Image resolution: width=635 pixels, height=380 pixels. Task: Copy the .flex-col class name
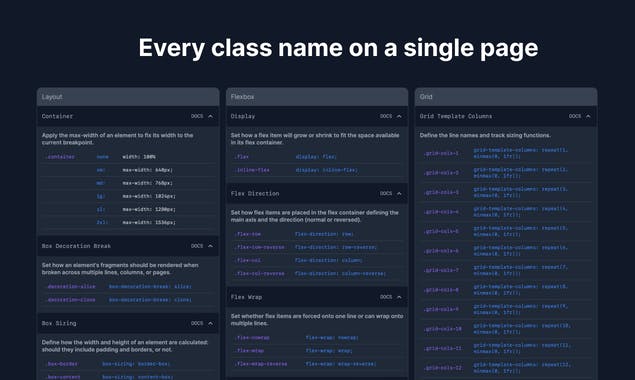[247, 260]
